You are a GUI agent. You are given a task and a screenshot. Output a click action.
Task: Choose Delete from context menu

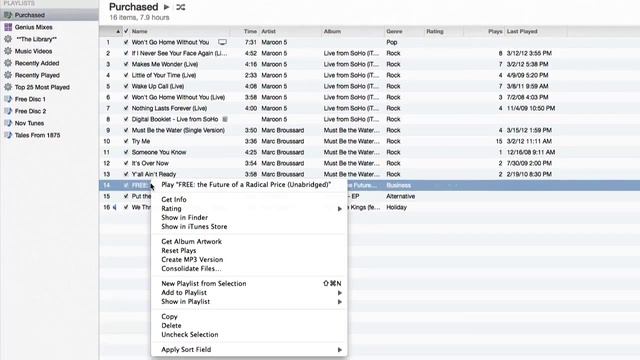(171, 325)
